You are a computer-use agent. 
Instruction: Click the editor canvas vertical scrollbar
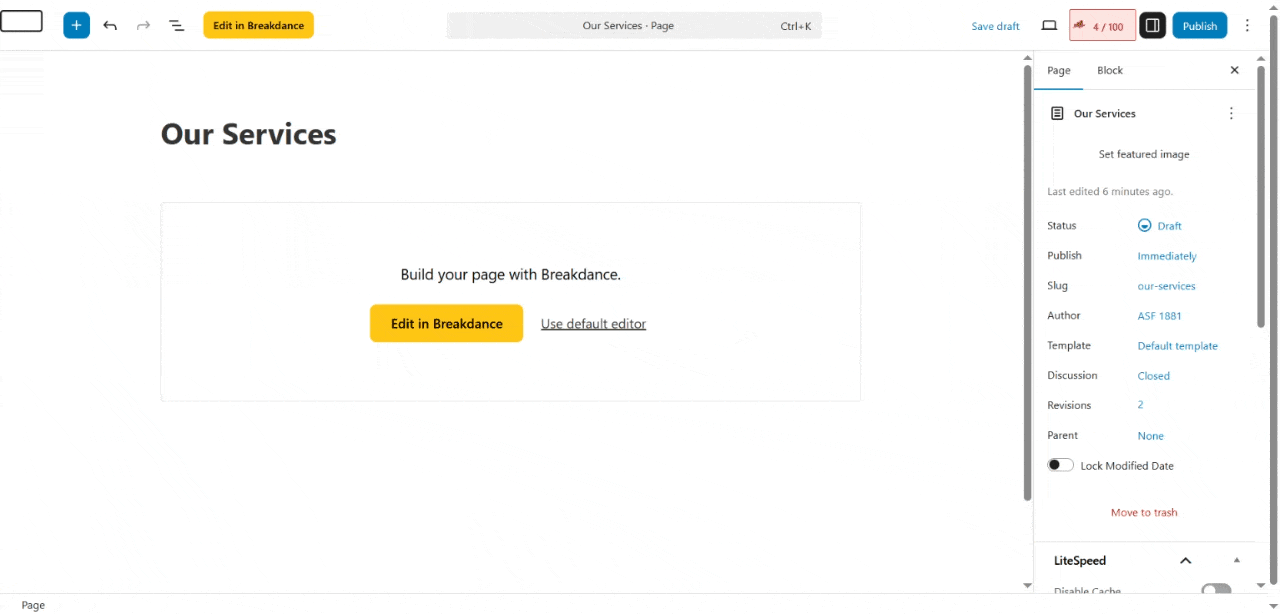pyautogui.click(x=1027, y=280)
